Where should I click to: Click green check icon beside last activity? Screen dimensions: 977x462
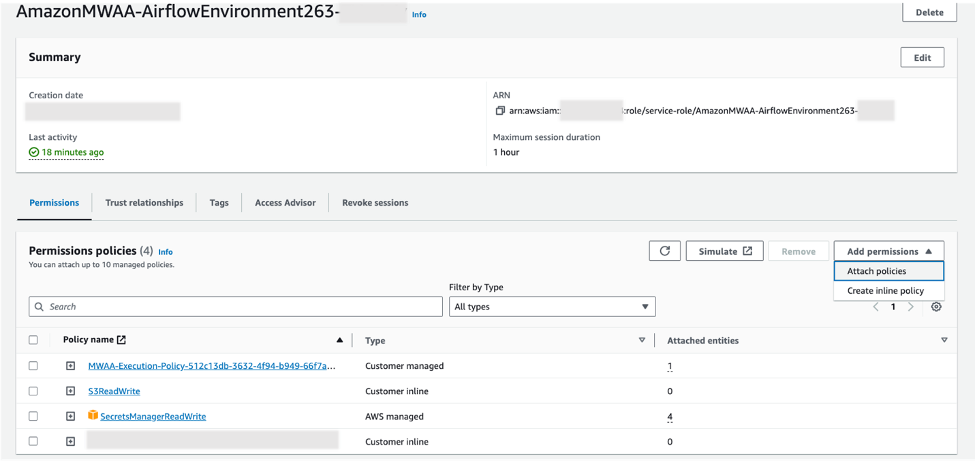pos(34,152)
